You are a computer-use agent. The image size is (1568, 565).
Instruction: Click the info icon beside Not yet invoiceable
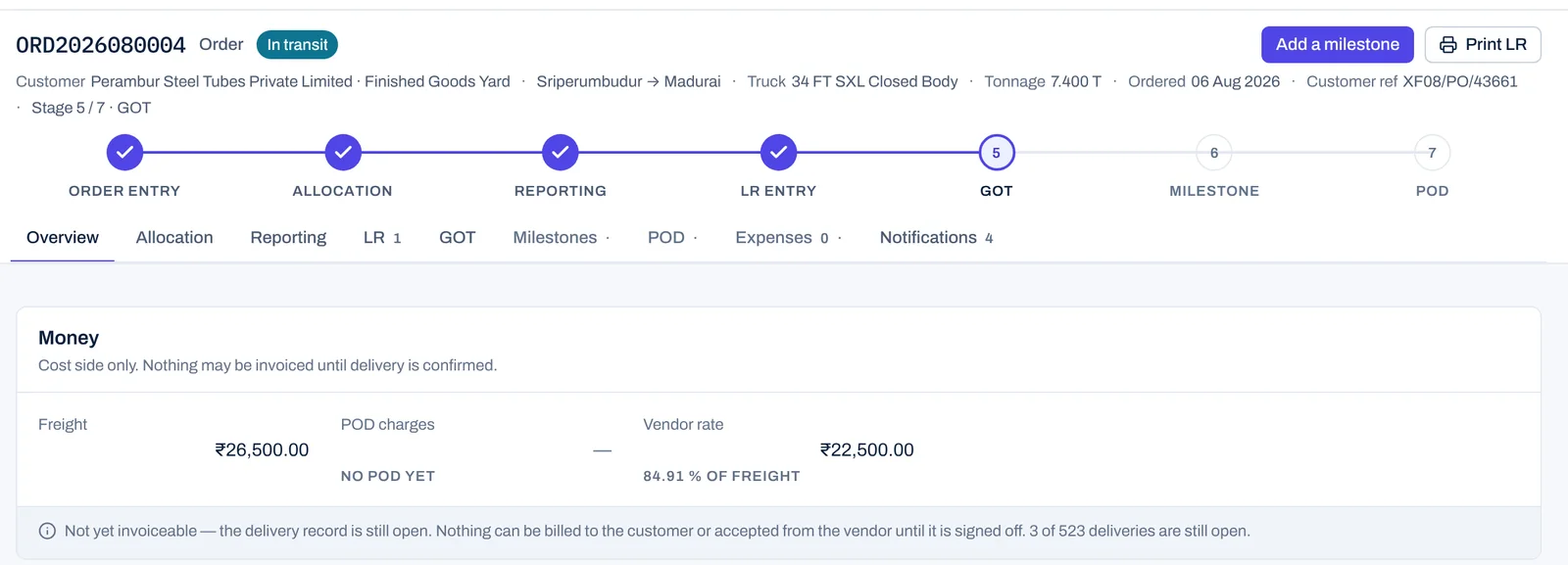[x=47, y=531]
